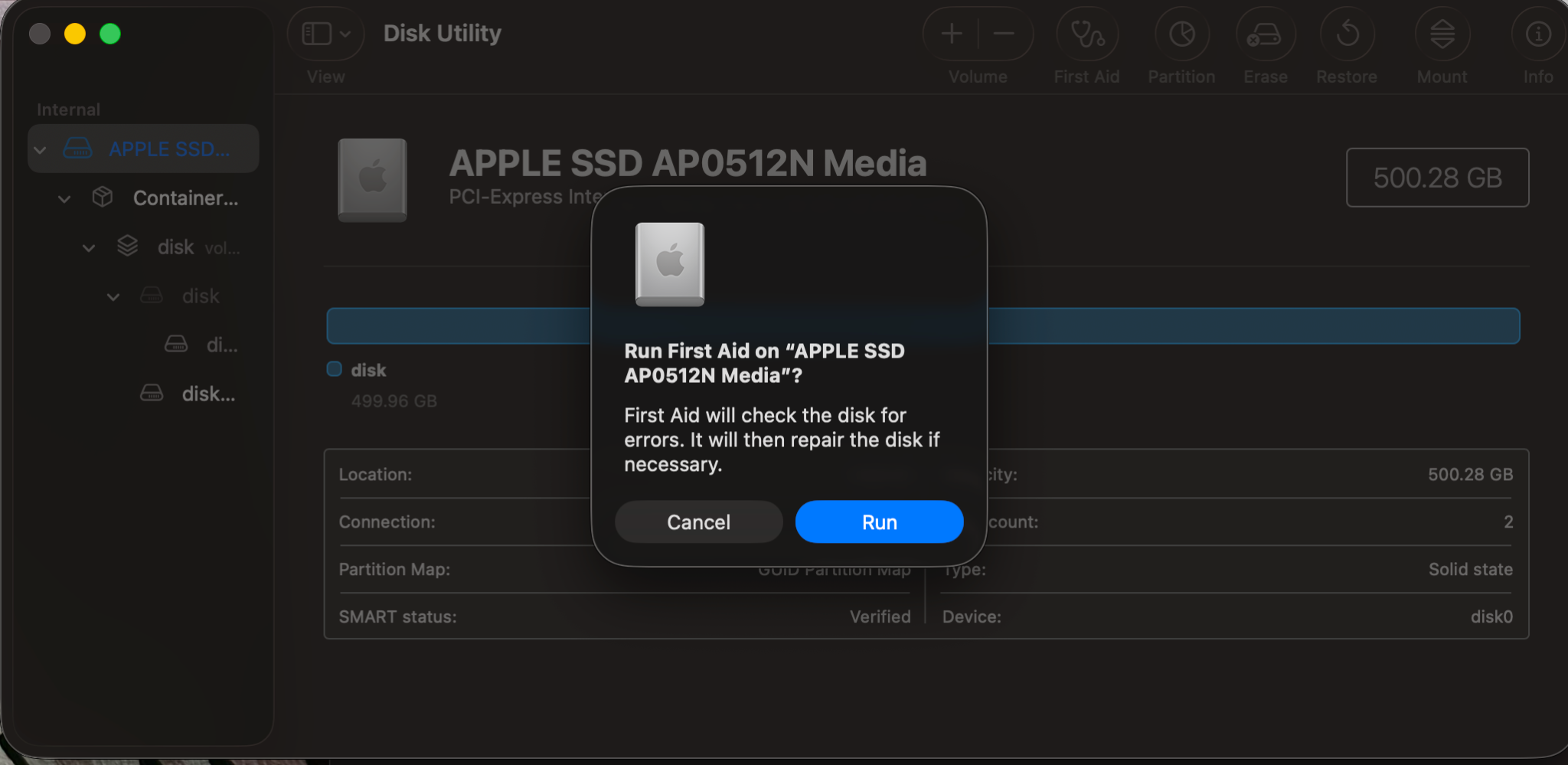Select the Mount toolbar icon
This screenshot has width=1568, height=765.
click(1442, 34)
